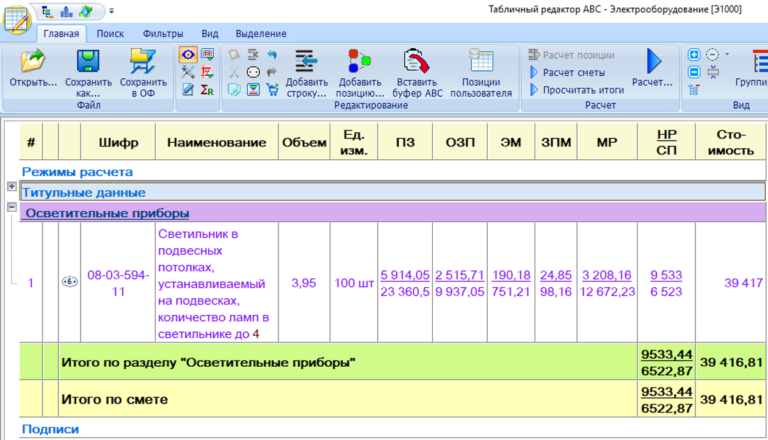Click the Группи... grouping button

click(x=751, y=68)
